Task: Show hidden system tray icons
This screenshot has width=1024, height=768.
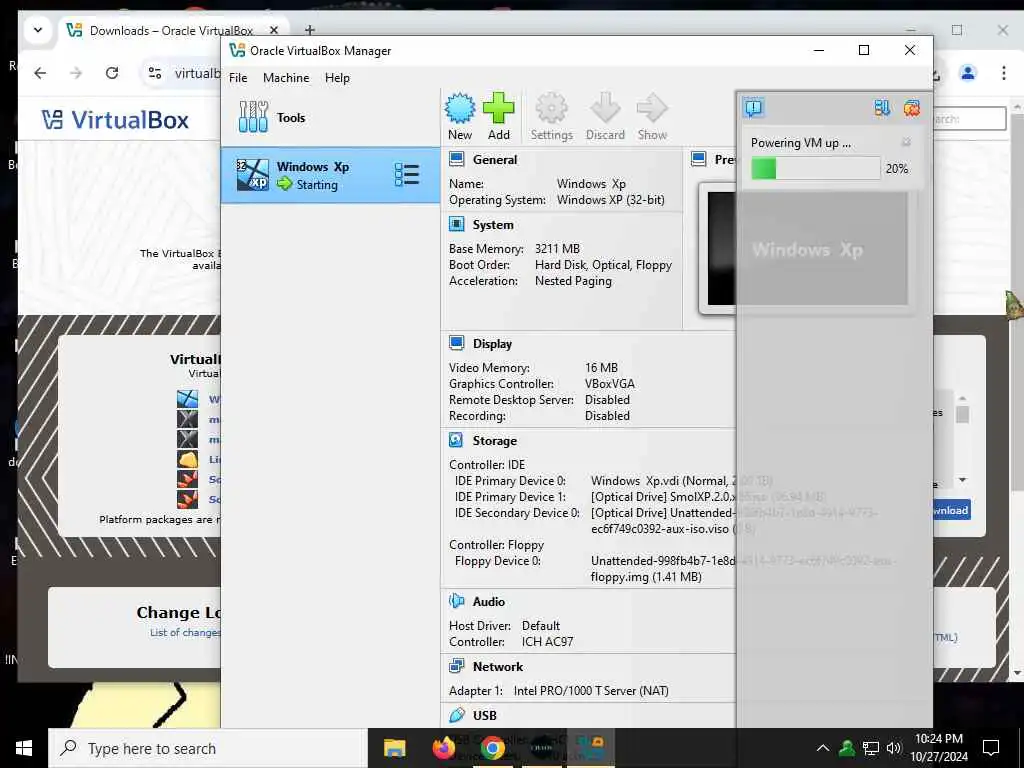Action: 823,748
